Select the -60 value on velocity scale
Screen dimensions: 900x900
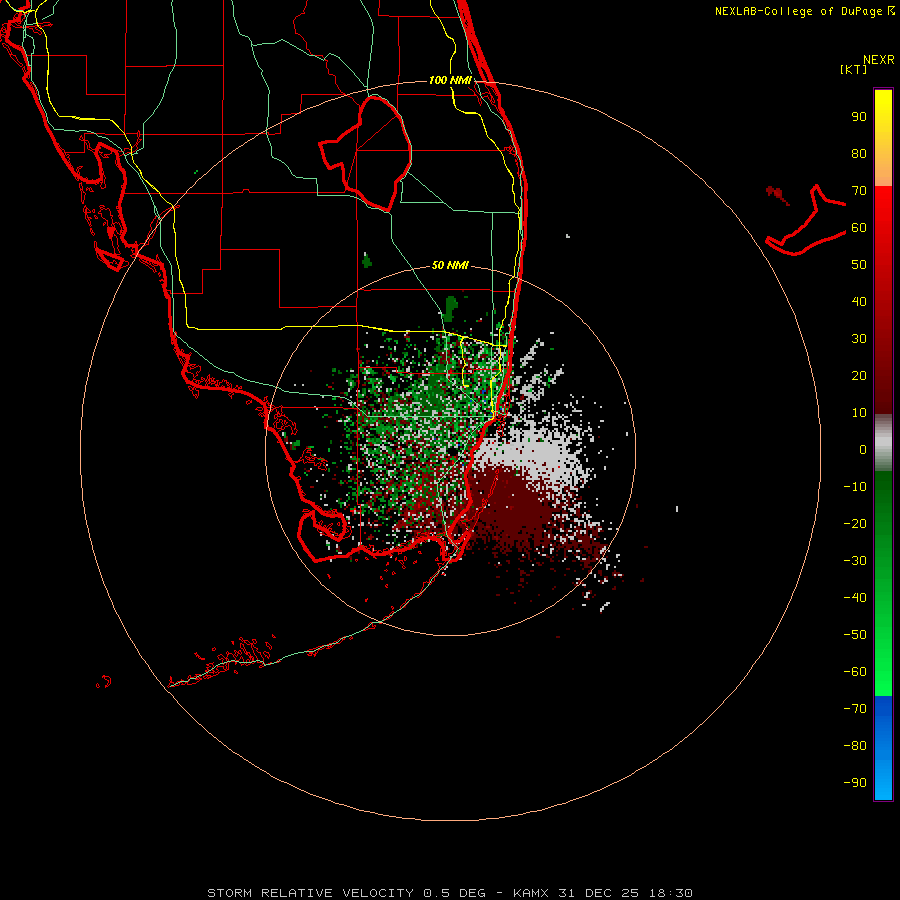pos(855,672)
